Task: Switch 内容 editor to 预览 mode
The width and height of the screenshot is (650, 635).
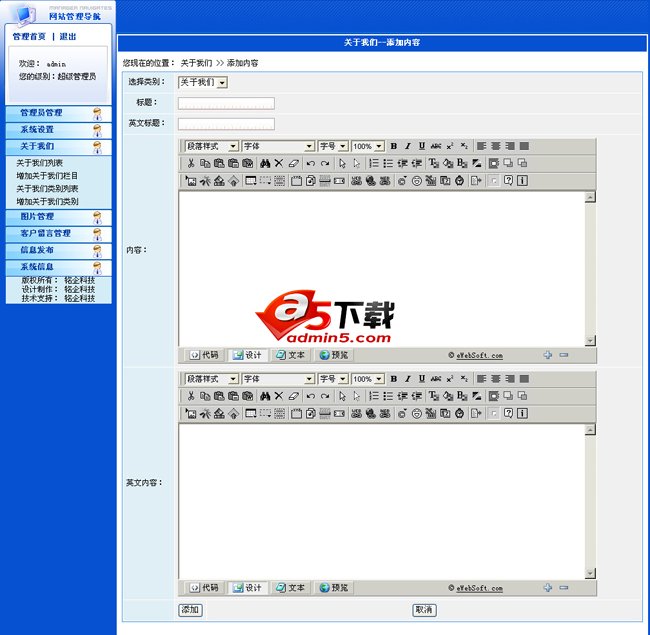Action: (x=333, y=355)
